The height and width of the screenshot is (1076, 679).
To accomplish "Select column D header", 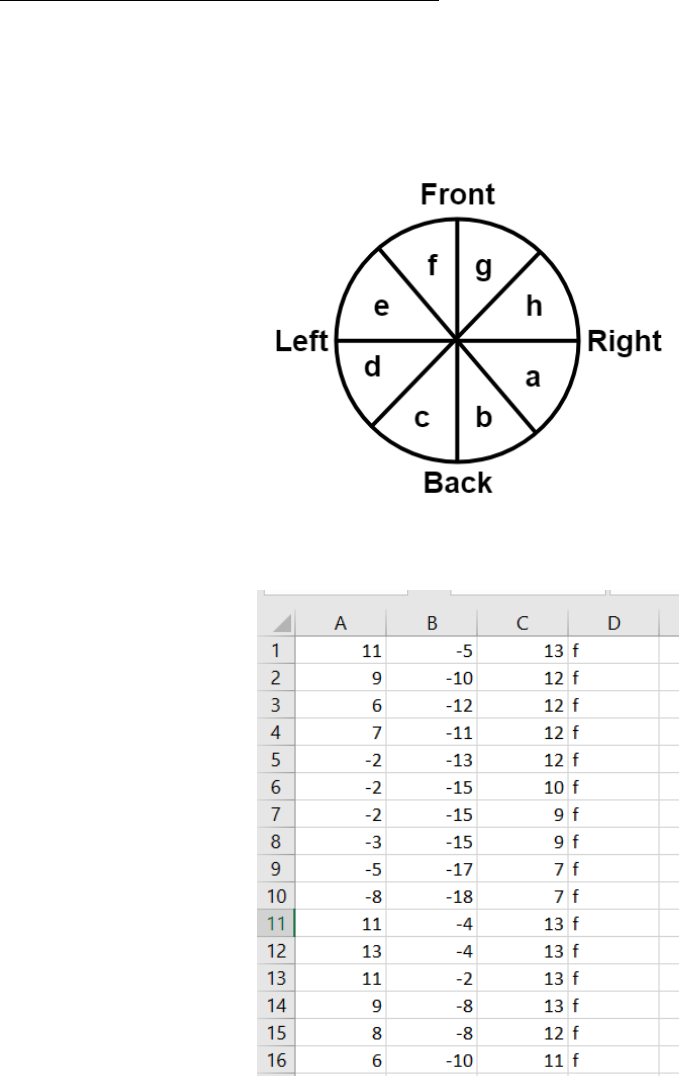I will [x=614, y=623].
